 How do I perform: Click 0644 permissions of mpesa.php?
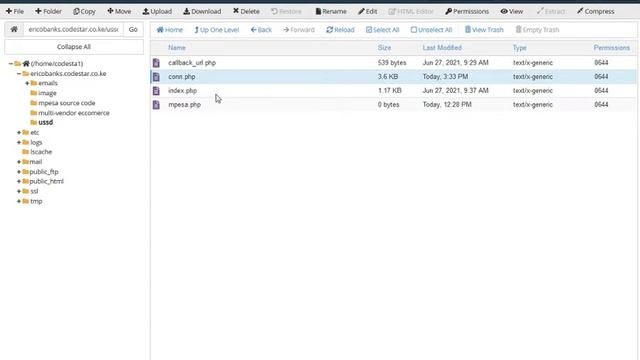coord(601,104)
